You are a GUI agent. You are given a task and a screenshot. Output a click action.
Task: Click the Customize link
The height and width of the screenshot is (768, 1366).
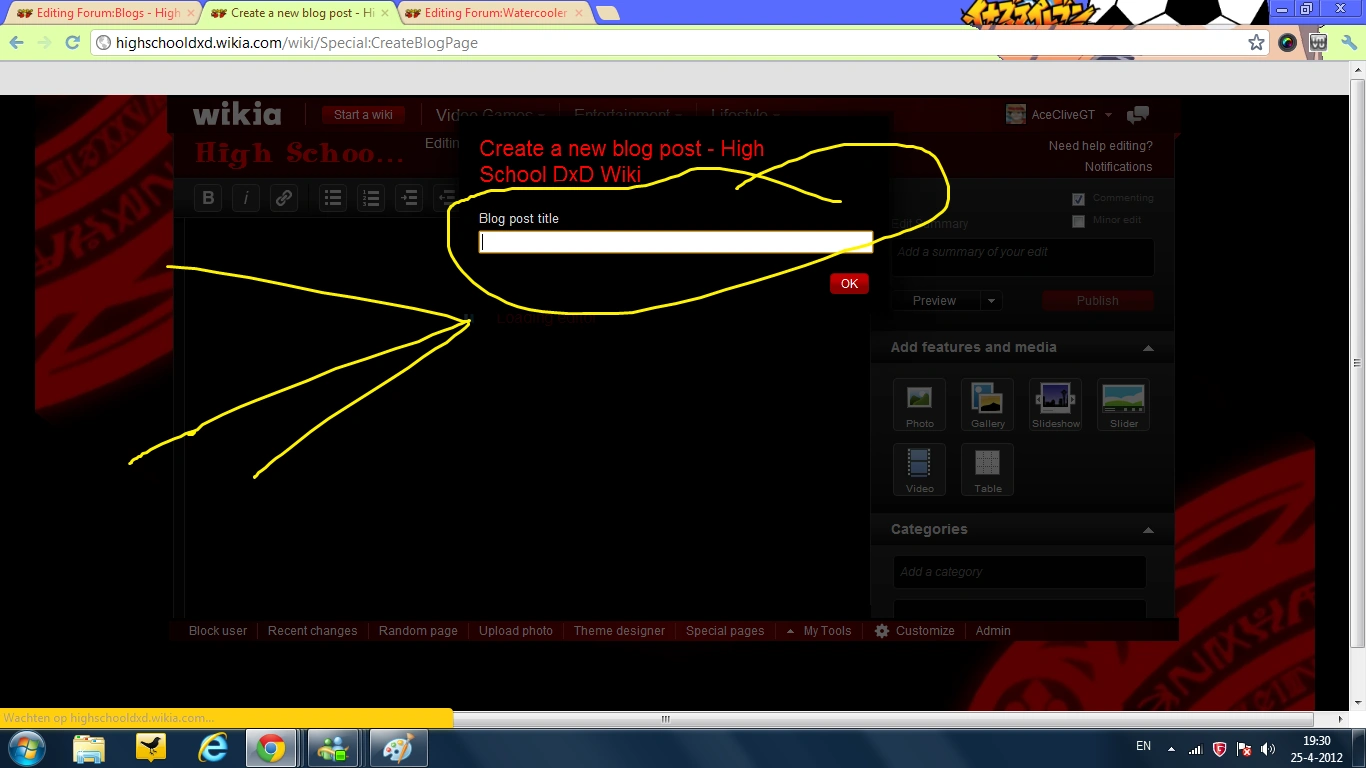click(x=925, y=631)
